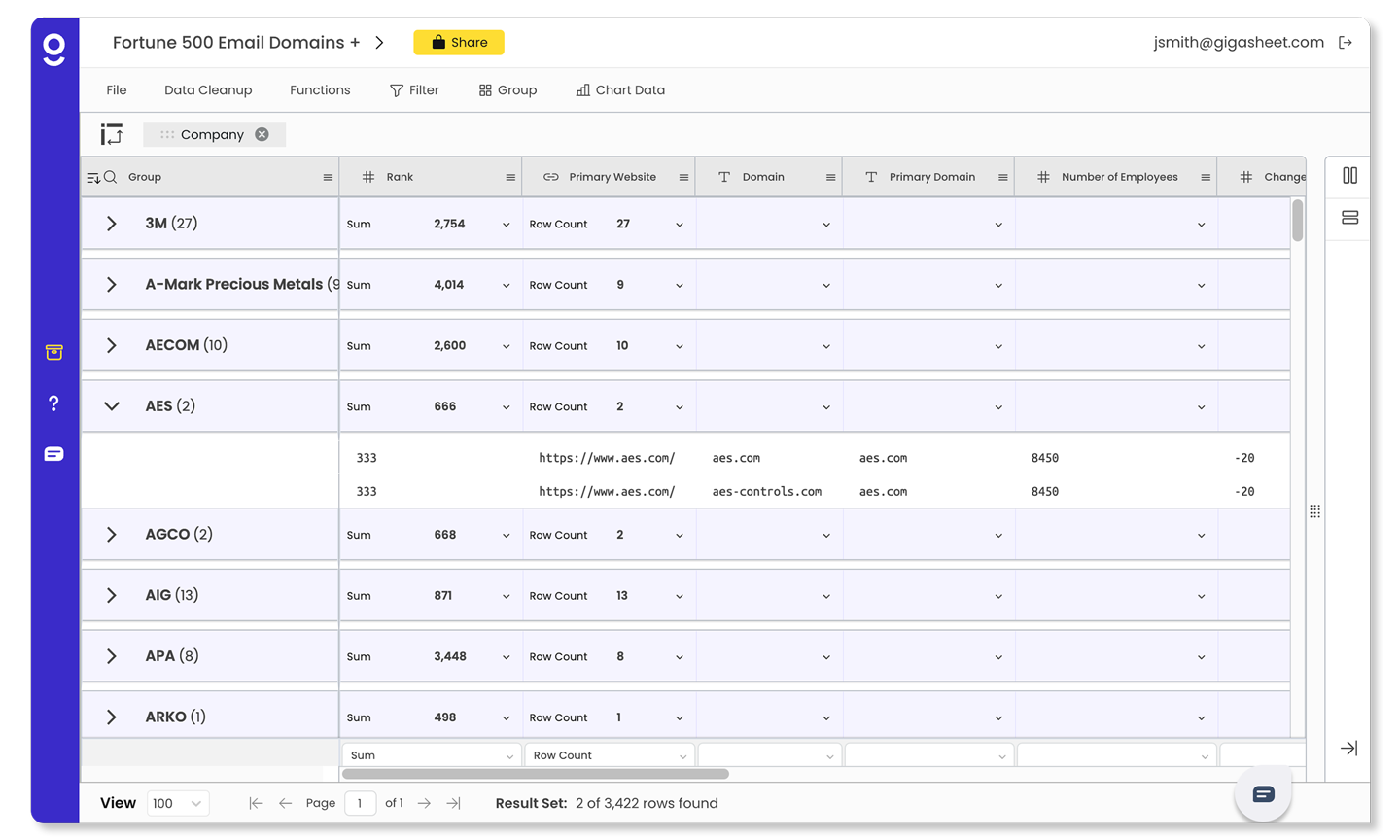Open the archive box icon in the sidebar
This screenshot has height=840, width=1400.
tap(53, 353)
